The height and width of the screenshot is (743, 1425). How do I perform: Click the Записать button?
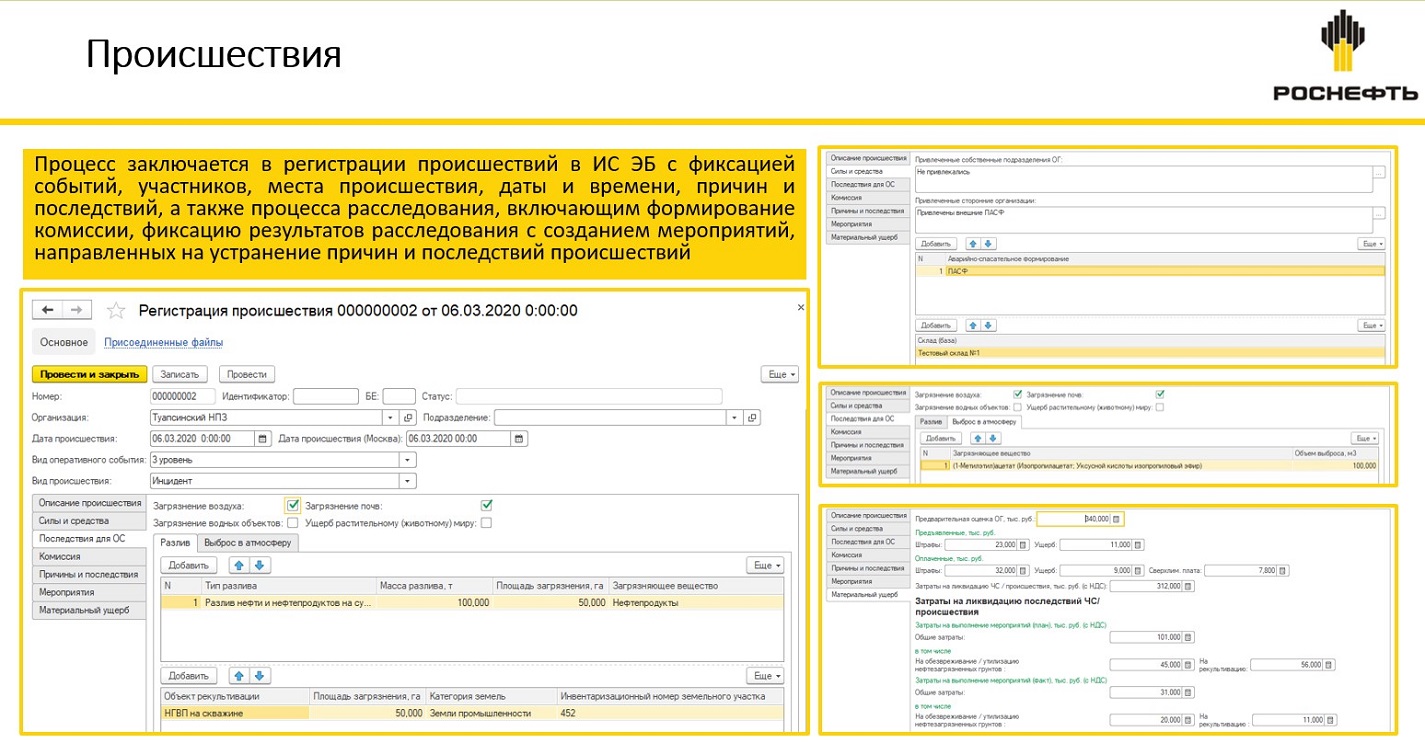(181, 374)
